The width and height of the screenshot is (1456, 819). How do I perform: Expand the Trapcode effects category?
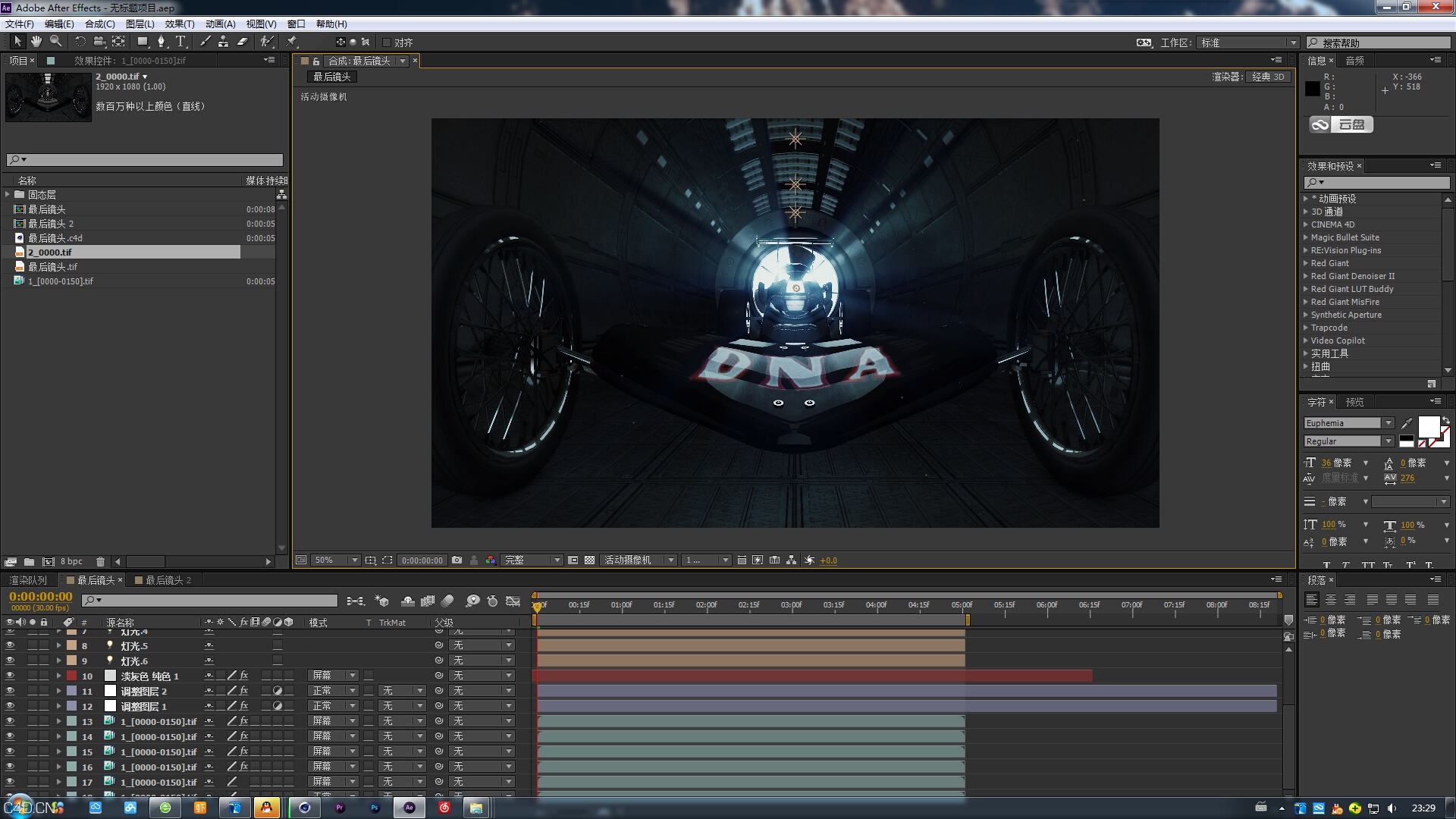coord(1306,328)
